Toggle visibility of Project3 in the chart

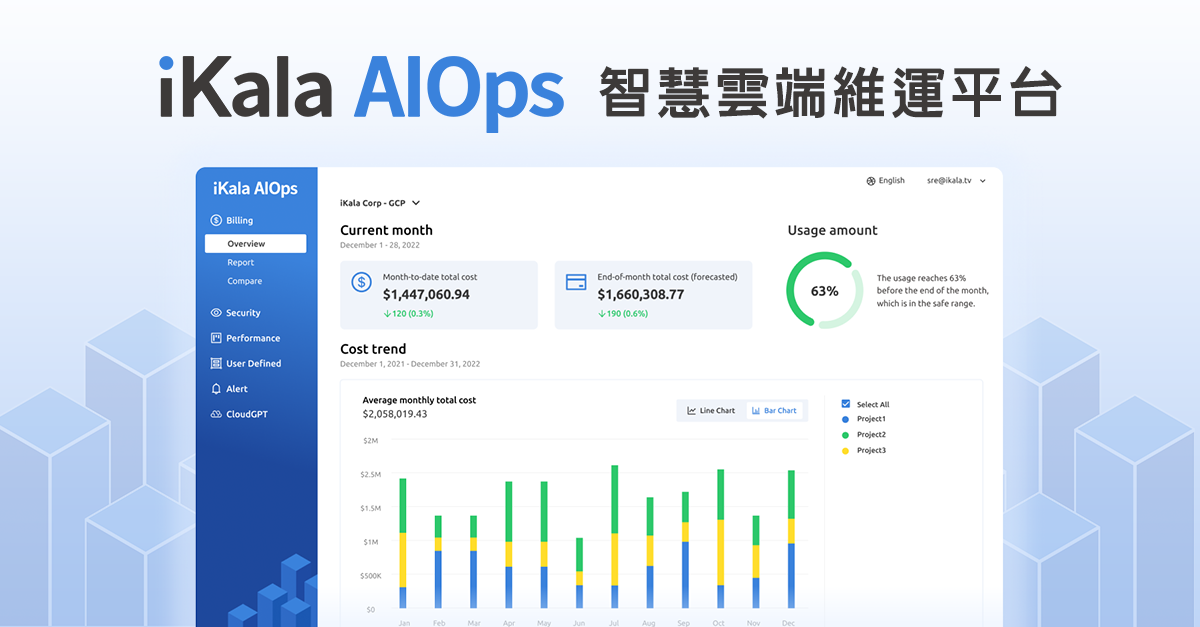point(846,450)
